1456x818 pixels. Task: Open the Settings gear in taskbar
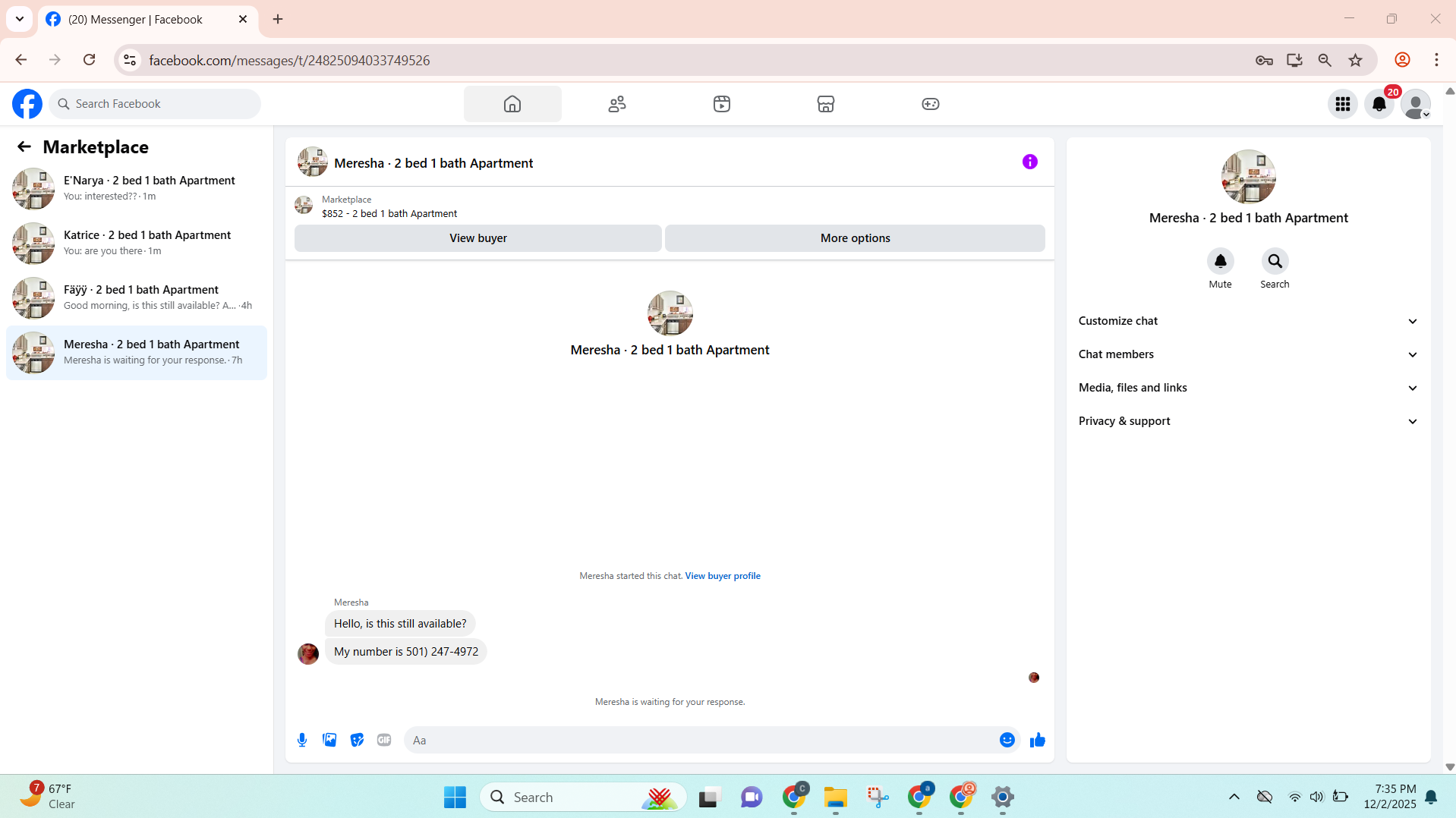coord(1003,797)
